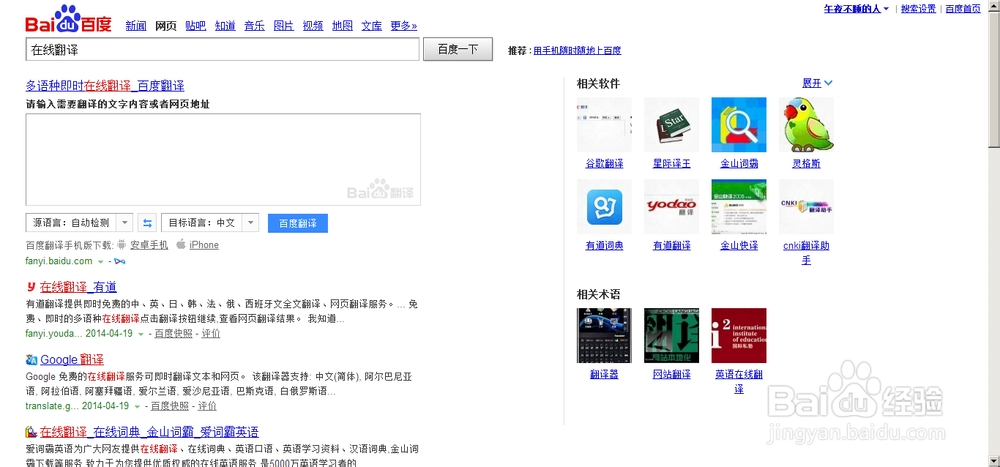Image resolution: width=1000 pixels, height=467 pixels.
Task: Go to 百度首页 link
Action: point(963,9)
